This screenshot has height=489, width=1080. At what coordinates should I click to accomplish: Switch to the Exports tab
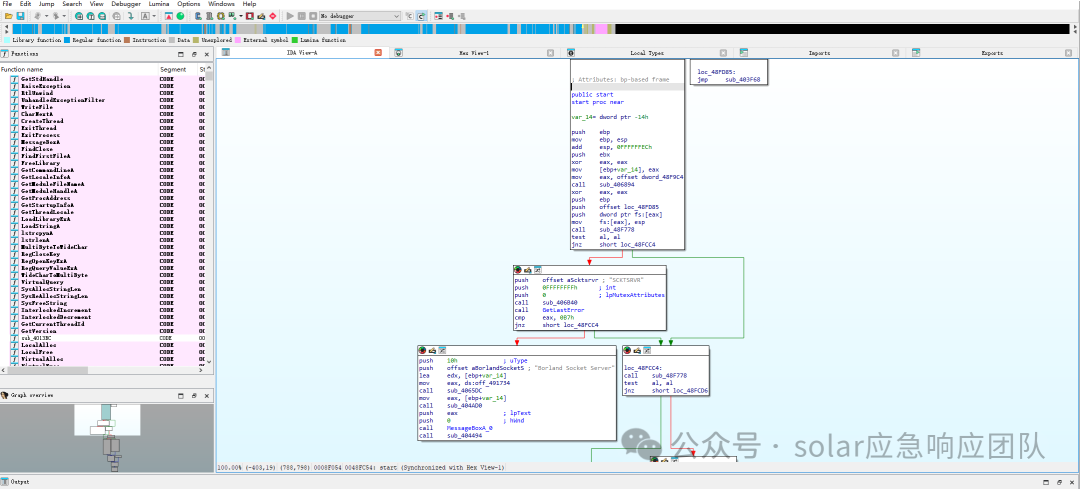(992, 53)
